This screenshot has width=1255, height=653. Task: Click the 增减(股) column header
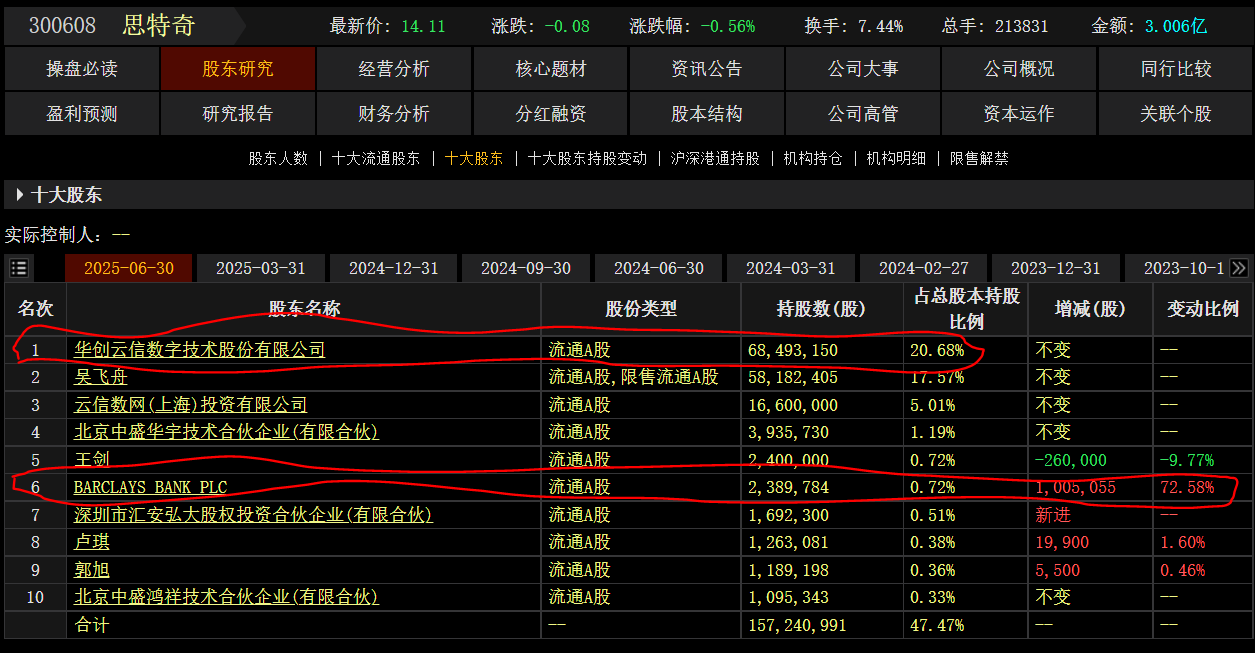pos(1090,309)
